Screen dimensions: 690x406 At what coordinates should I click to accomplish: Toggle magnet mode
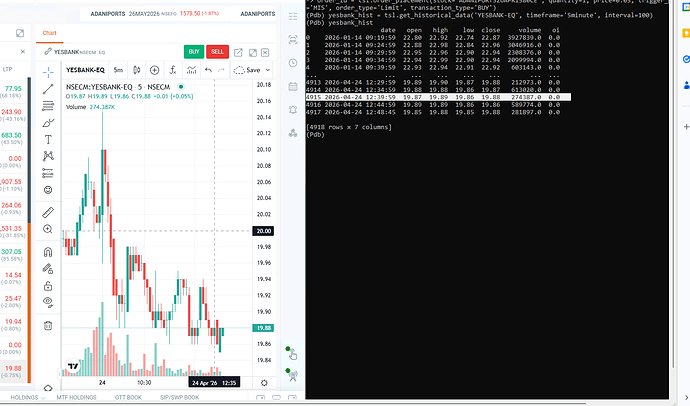tap(48, 252)
